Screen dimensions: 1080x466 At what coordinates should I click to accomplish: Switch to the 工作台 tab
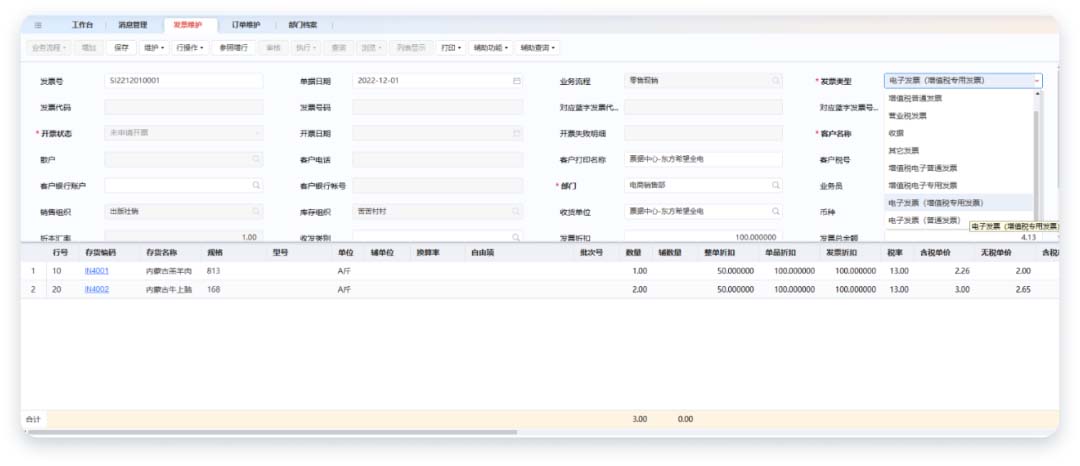[x=82, y=25]
